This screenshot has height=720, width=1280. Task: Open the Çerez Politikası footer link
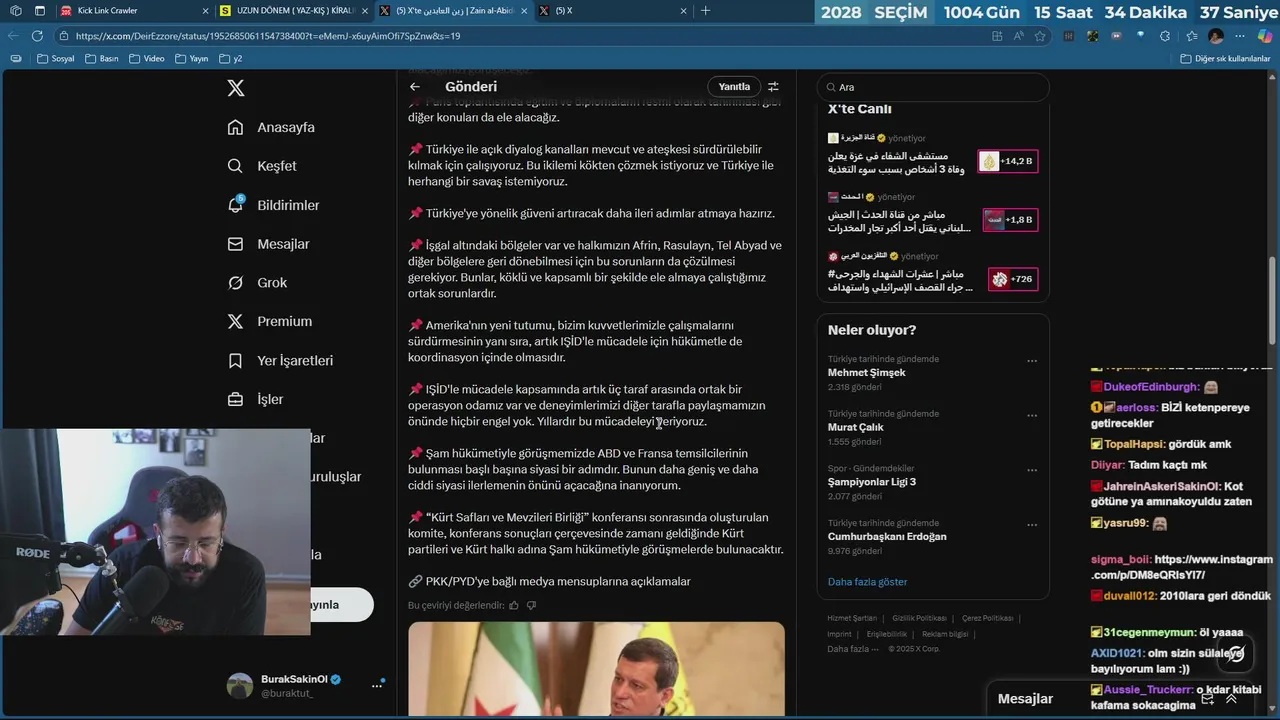[987, 618]
